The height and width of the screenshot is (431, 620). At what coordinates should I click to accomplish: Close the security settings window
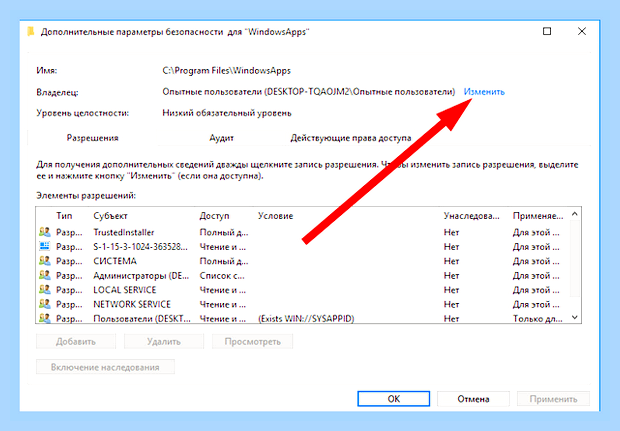582,31
